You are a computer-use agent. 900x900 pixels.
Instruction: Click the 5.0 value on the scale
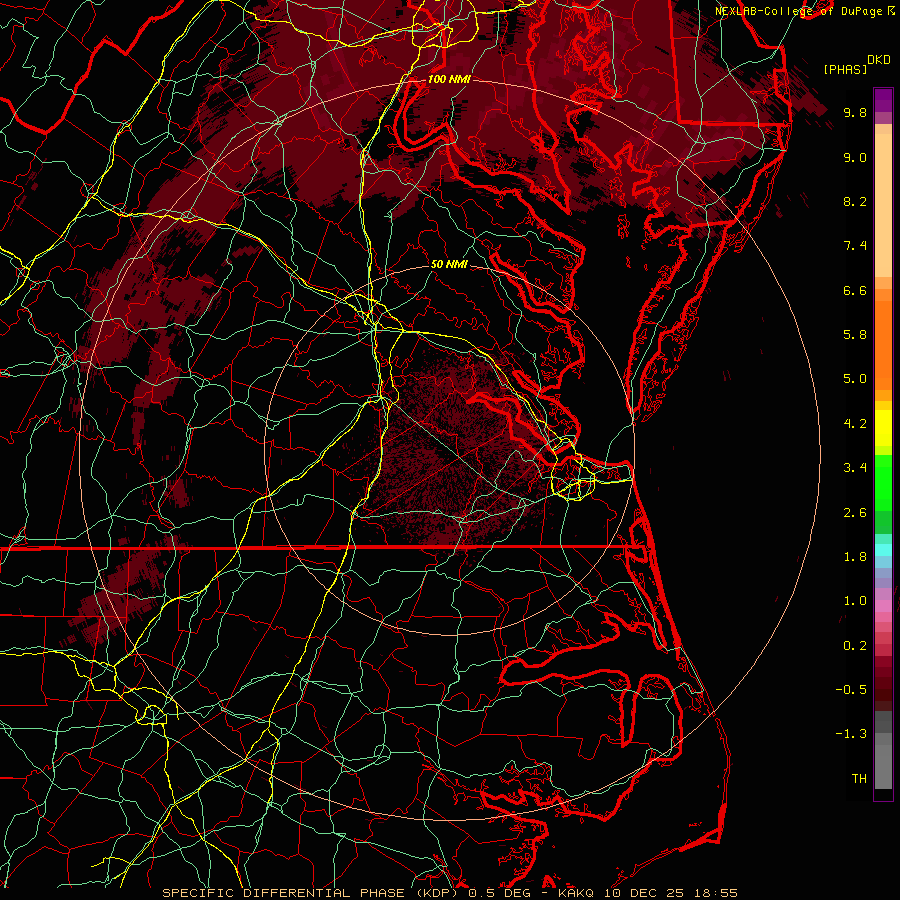point(855,379)
